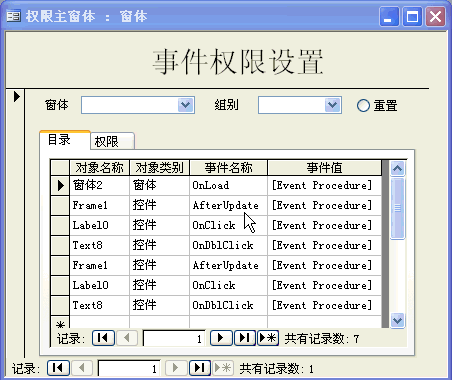Go to first record in subform navigator
The image size is (452, 380).
point(103,338)
